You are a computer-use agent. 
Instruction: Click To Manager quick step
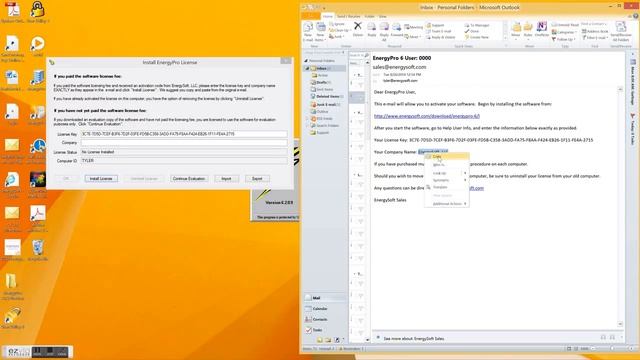click(476, 25)
